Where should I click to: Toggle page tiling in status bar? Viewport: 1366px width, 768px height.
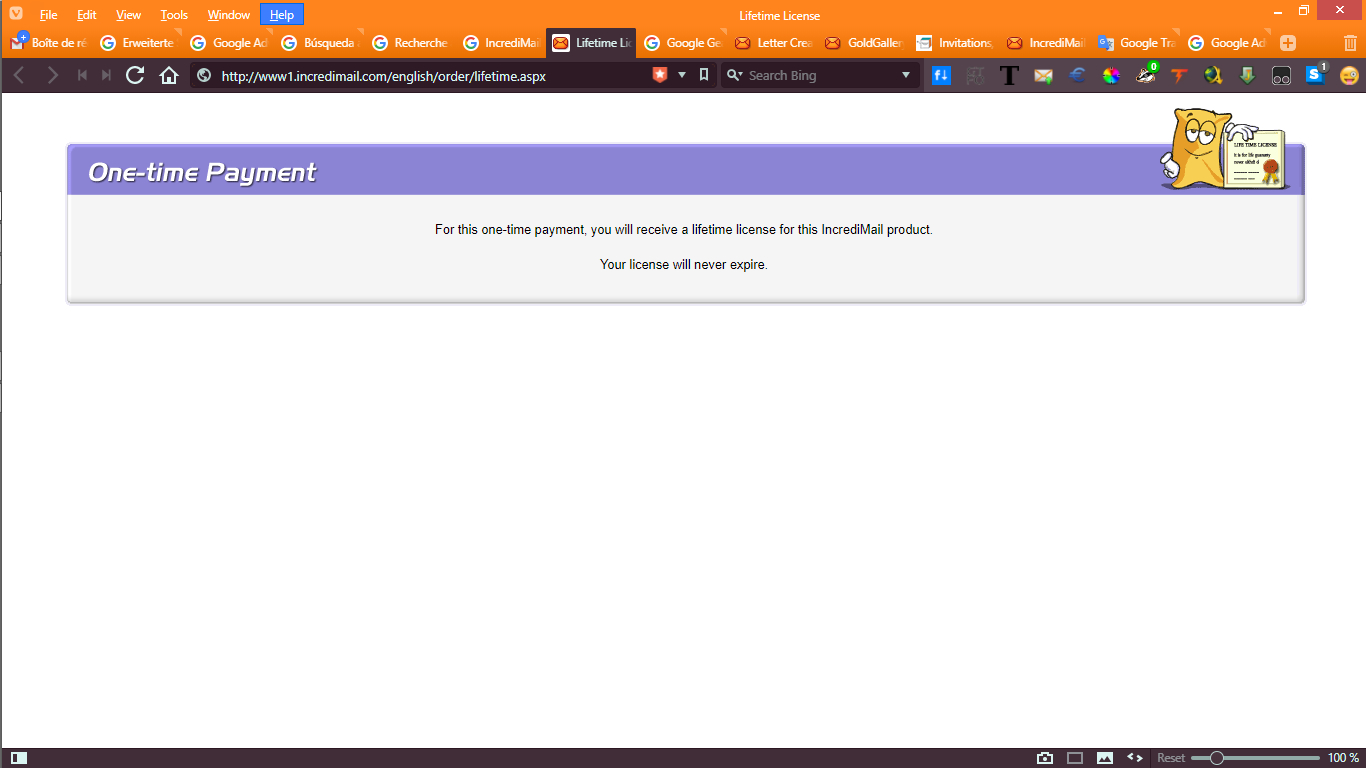click(1075, 758)
